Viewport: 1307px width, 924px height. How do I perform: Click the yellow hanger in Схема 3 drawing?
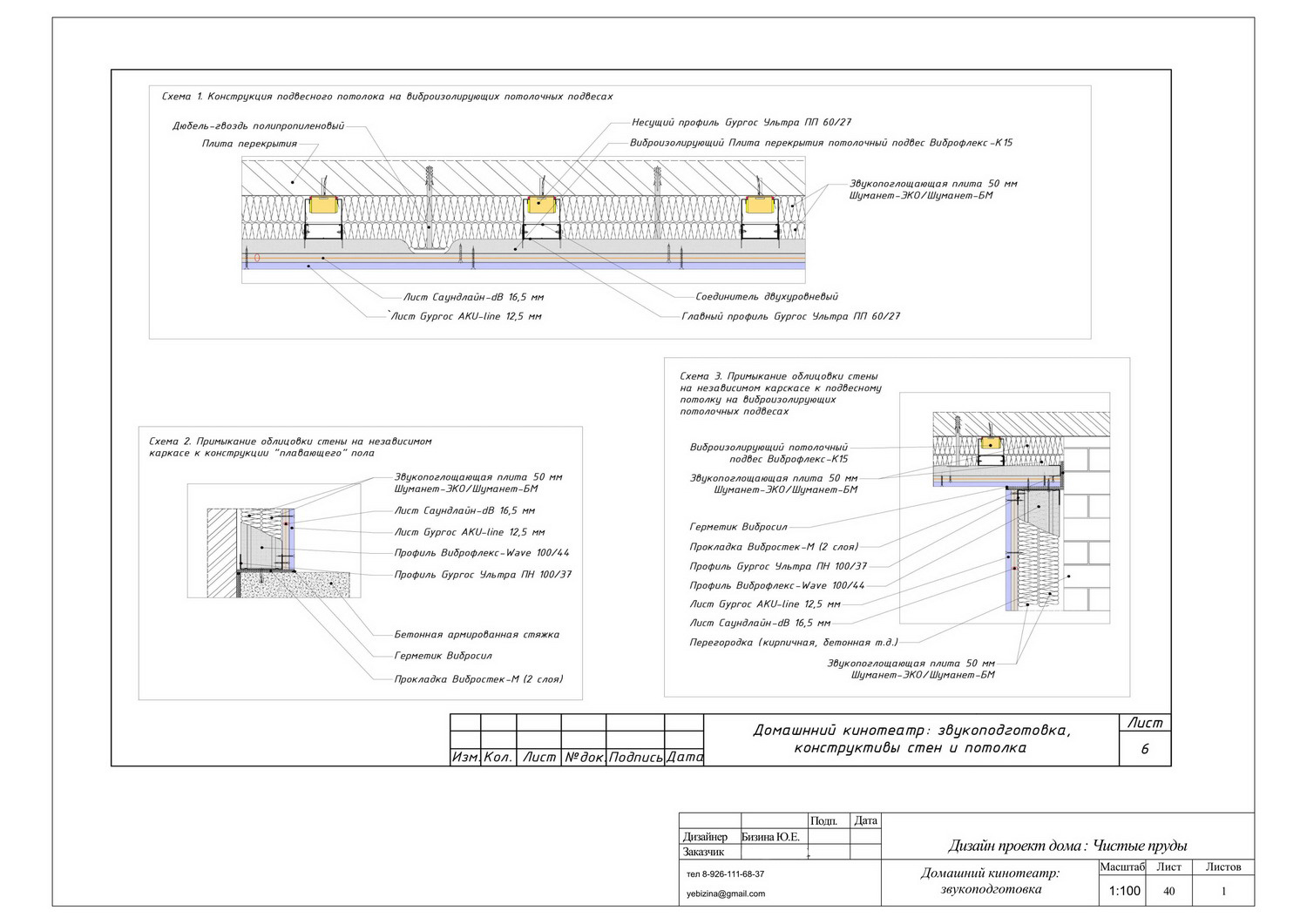(992, 443)
